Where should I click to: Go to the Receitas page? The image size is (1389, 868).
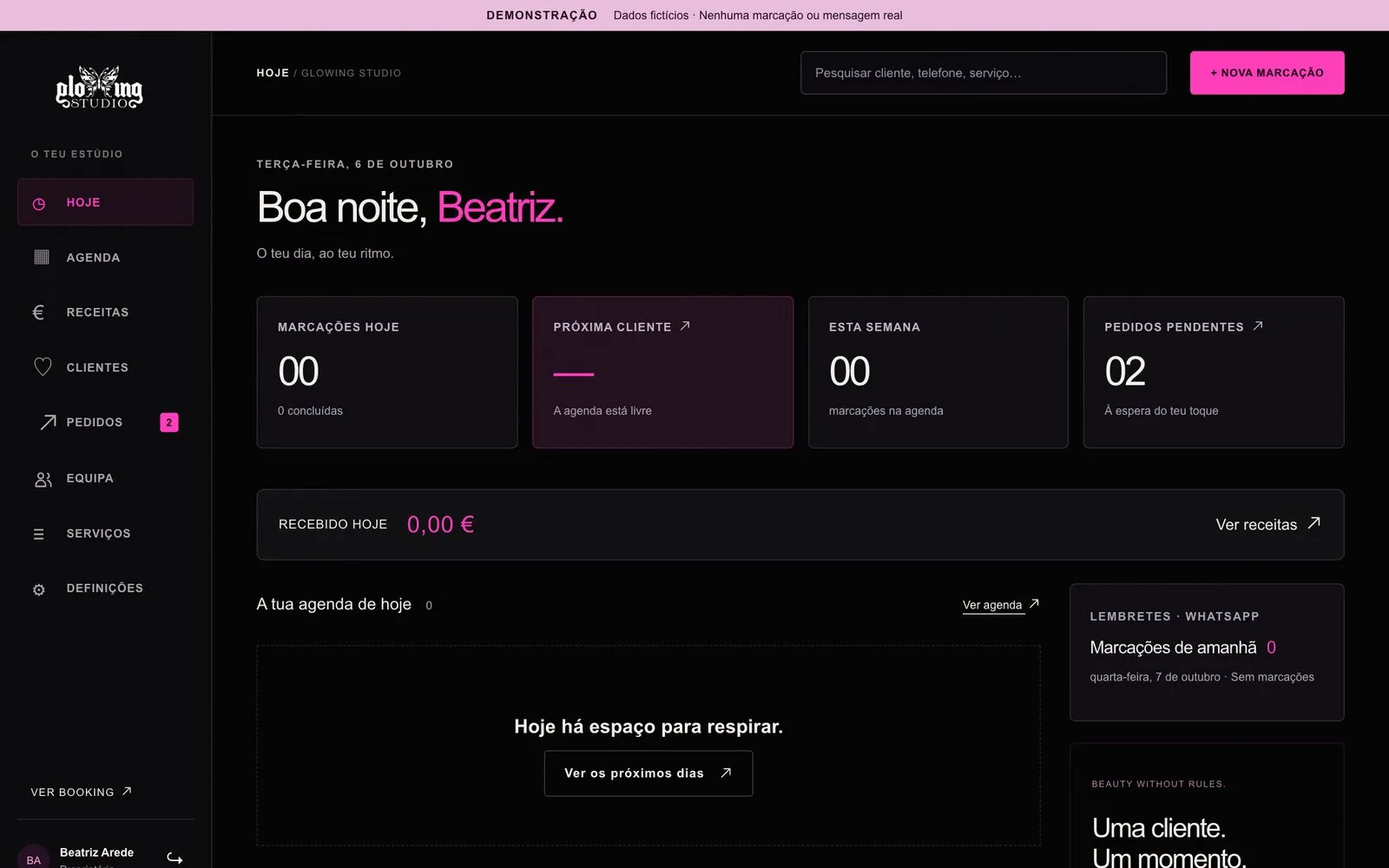pyautogui.click(x=105, y=312)
